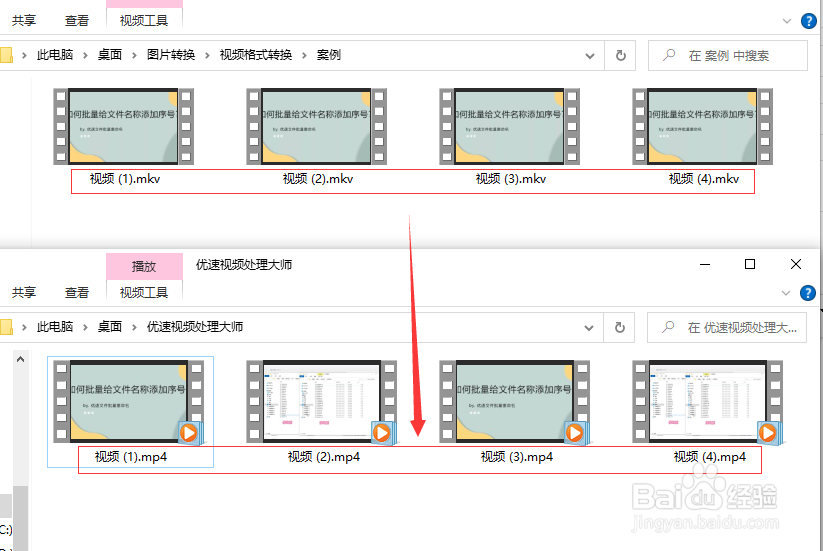
Task: Click folder icon in 优速视频处理大师 address bar
Action: click(6, 327)
